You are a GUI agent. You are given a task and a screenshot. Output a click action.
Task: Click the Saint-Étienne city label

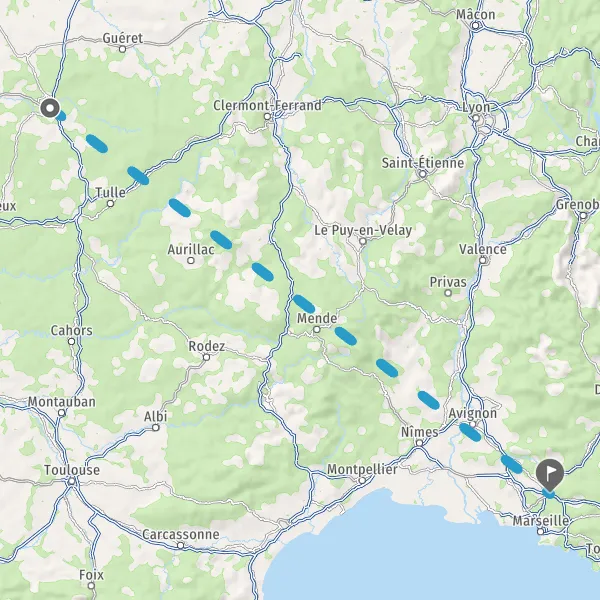(423, 163)
